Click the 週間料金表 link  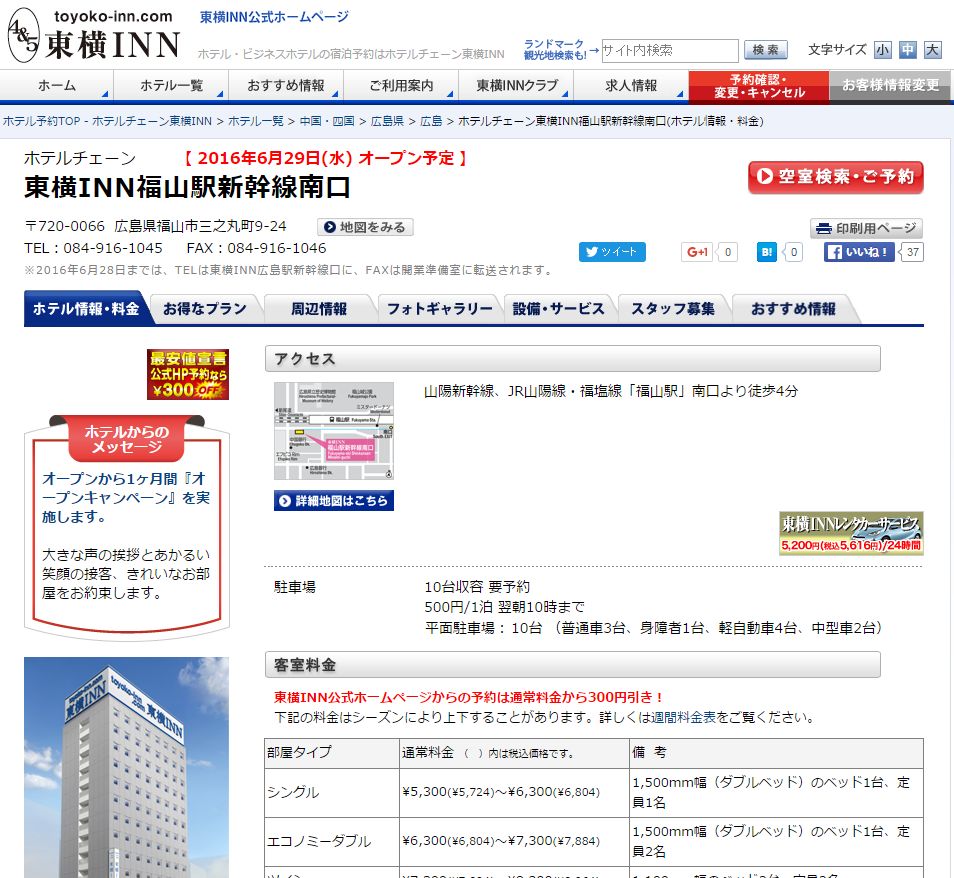683,717
